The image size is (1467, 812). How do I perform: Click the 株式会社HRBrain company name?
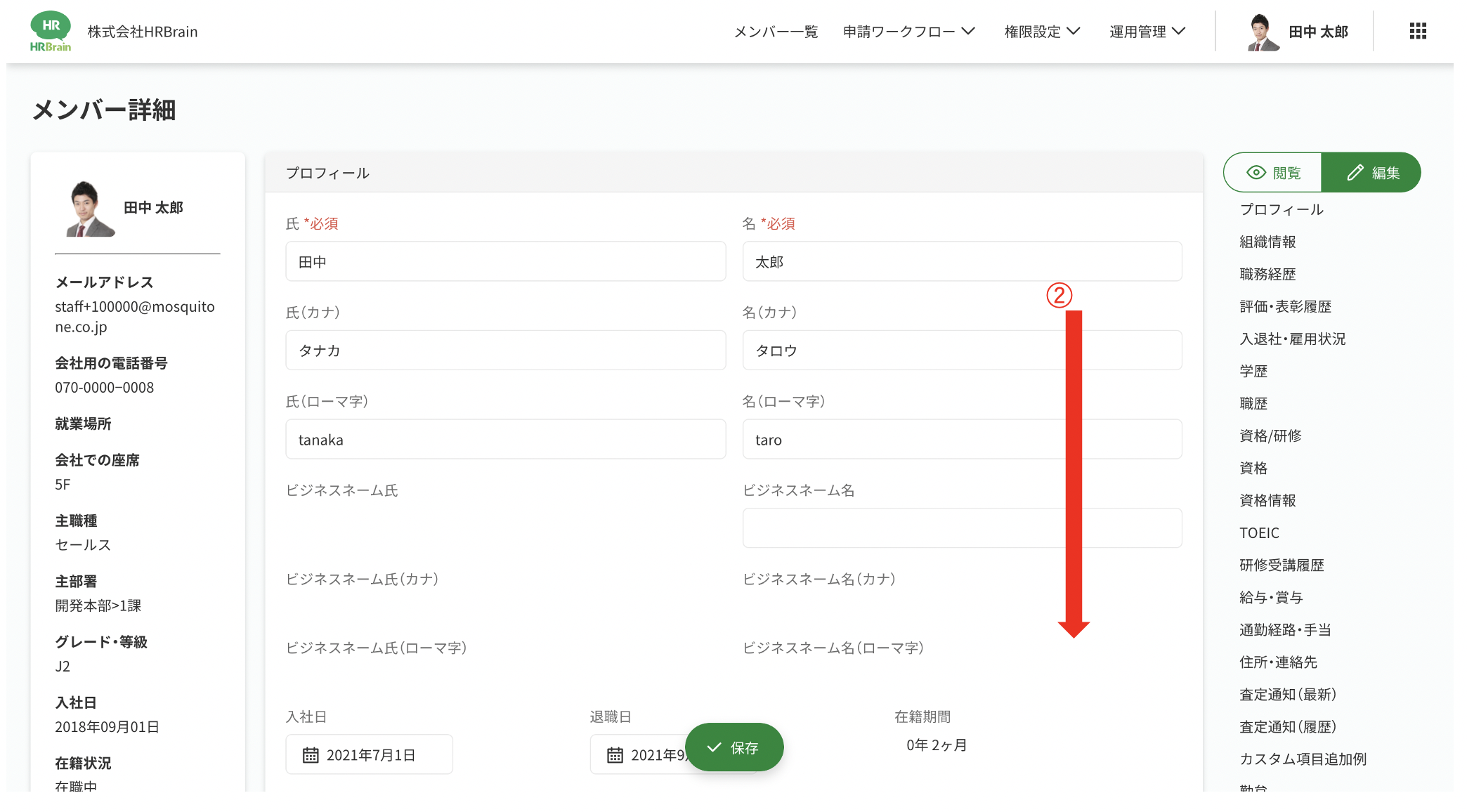pos(143,32)
